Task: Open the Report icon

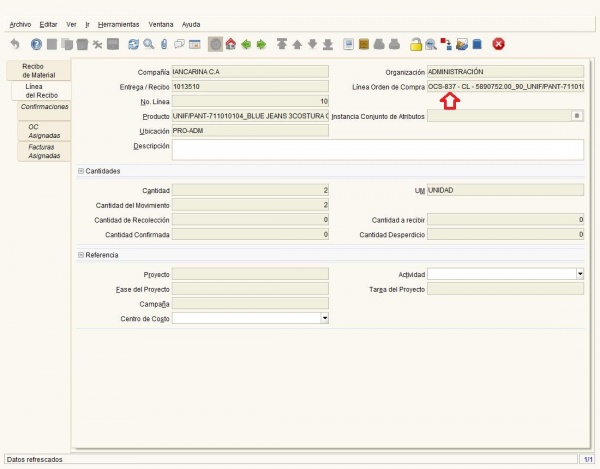Action: coord(348,44)
